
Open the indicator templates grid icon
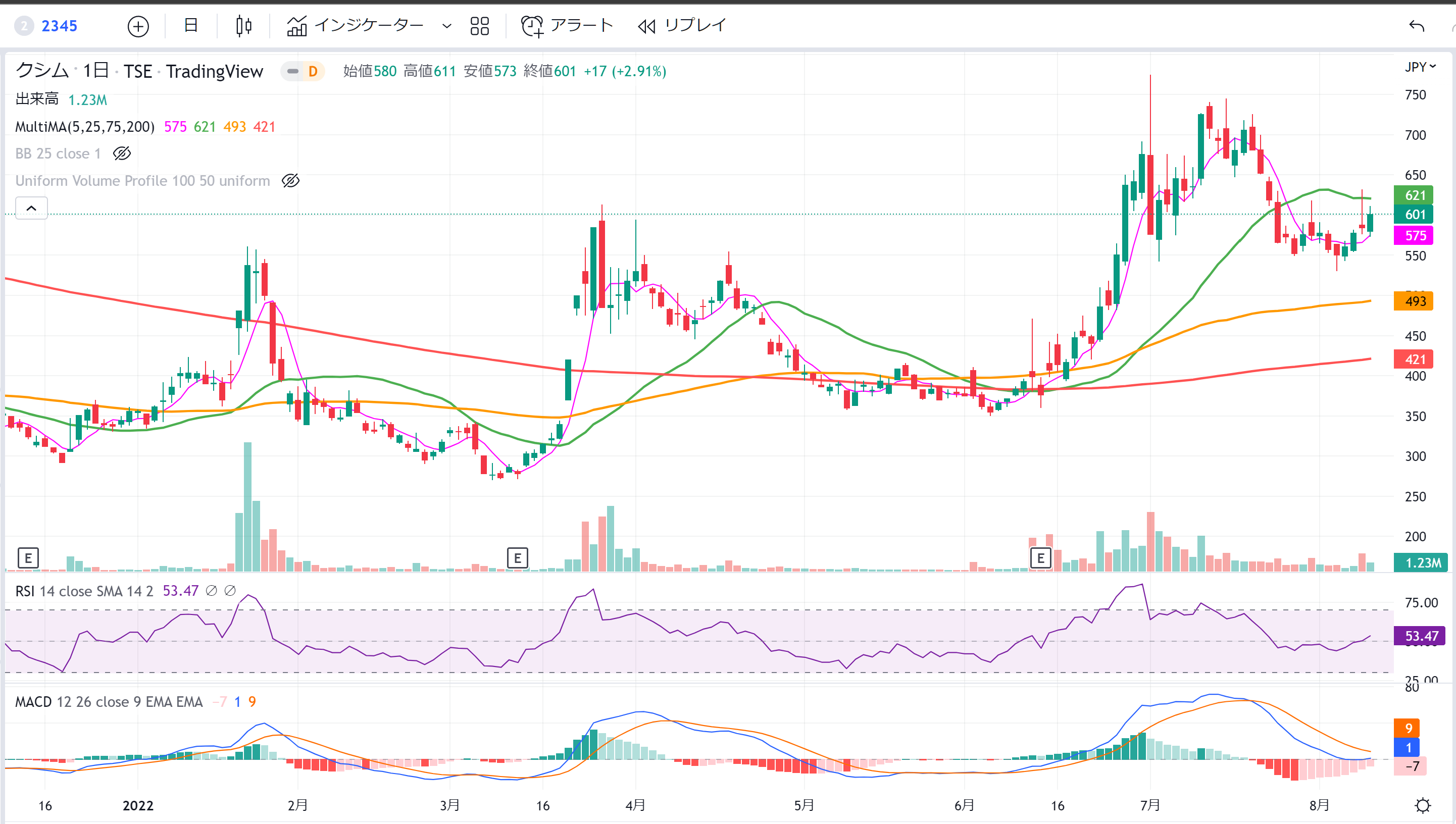tap(479, 26)
